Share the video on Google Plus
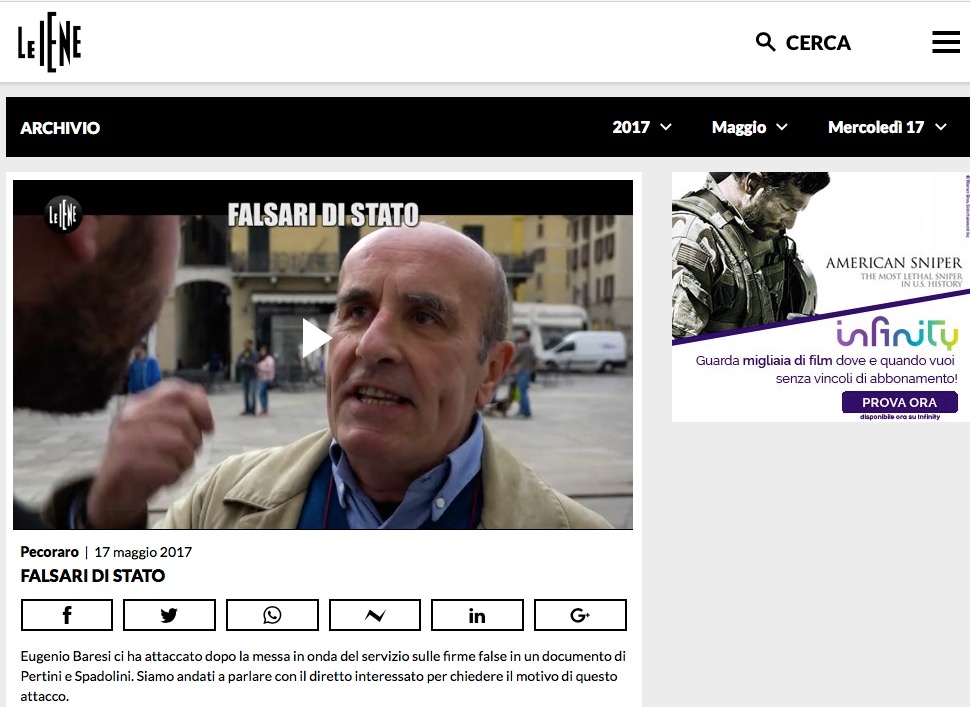970x707 pixels. pos(580,615)
